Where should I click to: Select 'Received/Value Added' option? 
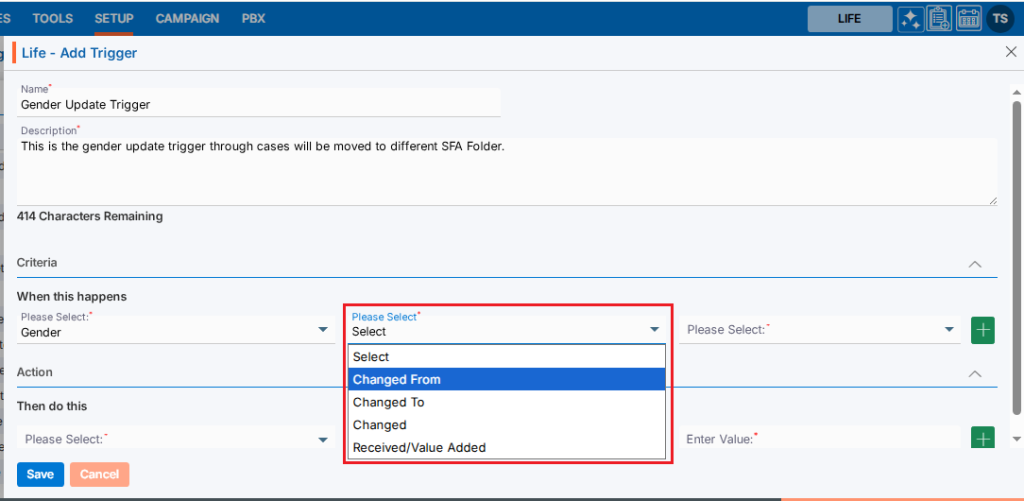(x=506, y=447)
